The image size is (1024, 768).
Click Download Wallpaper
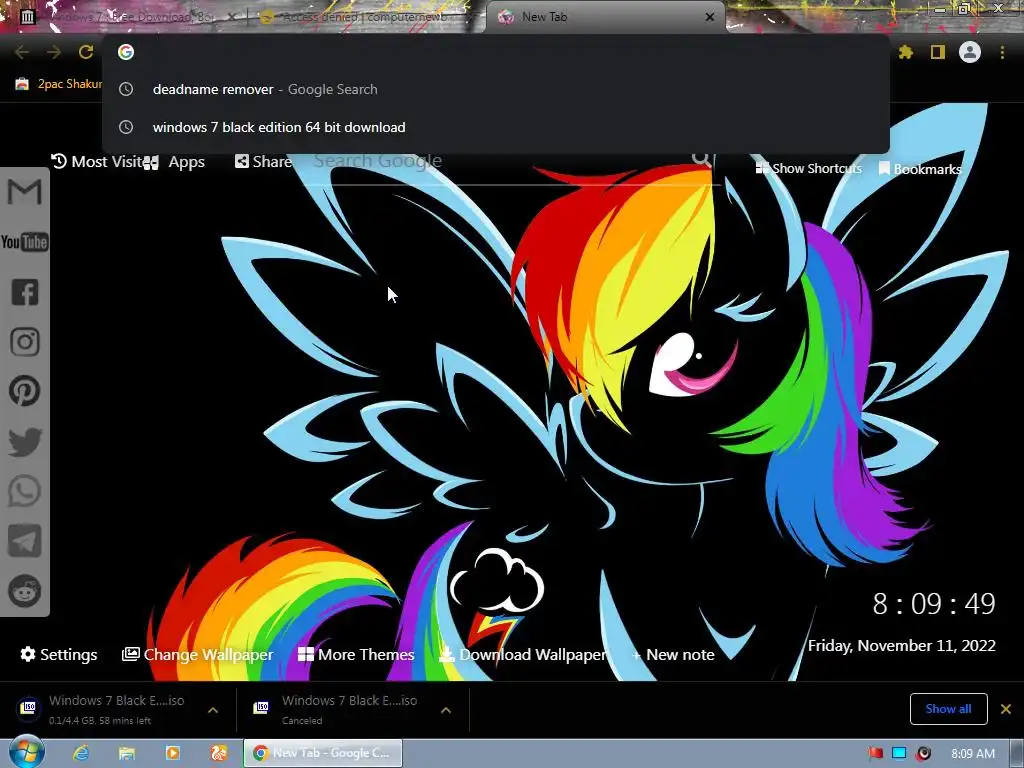click(522, 654)
